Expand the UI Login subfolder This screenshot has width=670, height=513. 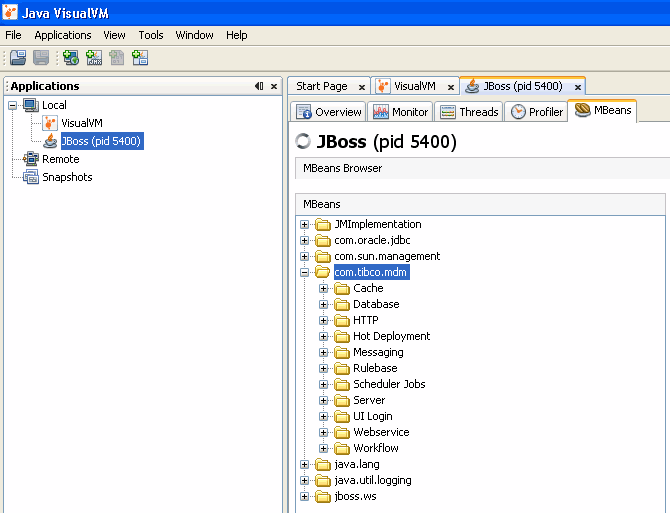323,417
